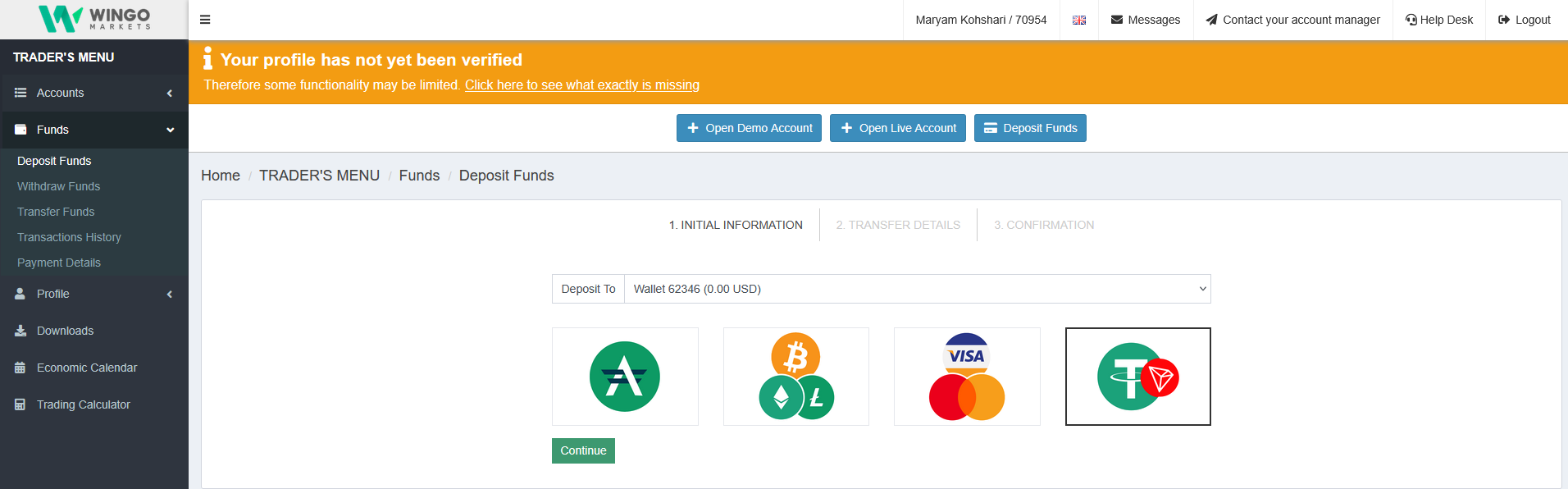Click the blue Deposit Funds button

coord(1030,128)
